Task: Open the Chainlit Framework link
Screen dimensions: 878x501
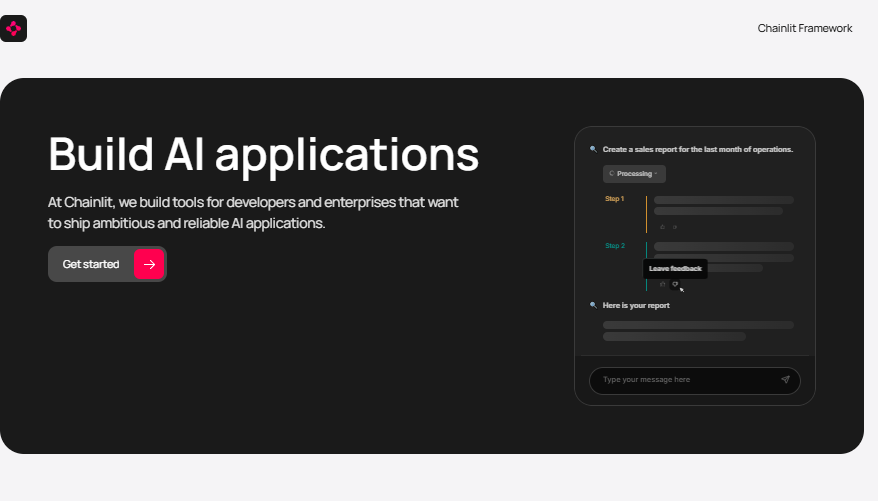Action: tap(805, 29)
